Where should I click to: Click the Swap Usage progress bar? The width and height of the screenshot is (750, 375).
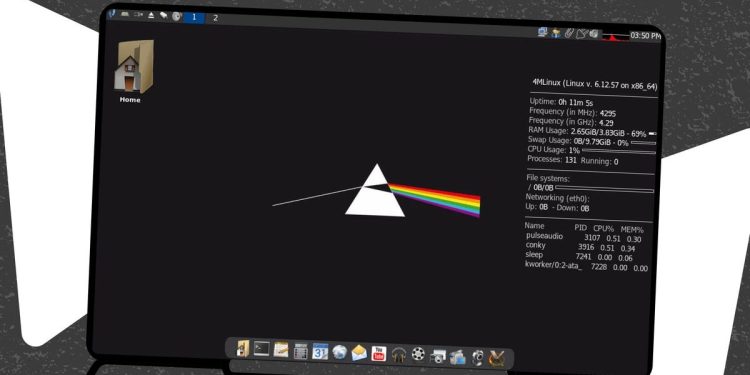tap(643, 143)
